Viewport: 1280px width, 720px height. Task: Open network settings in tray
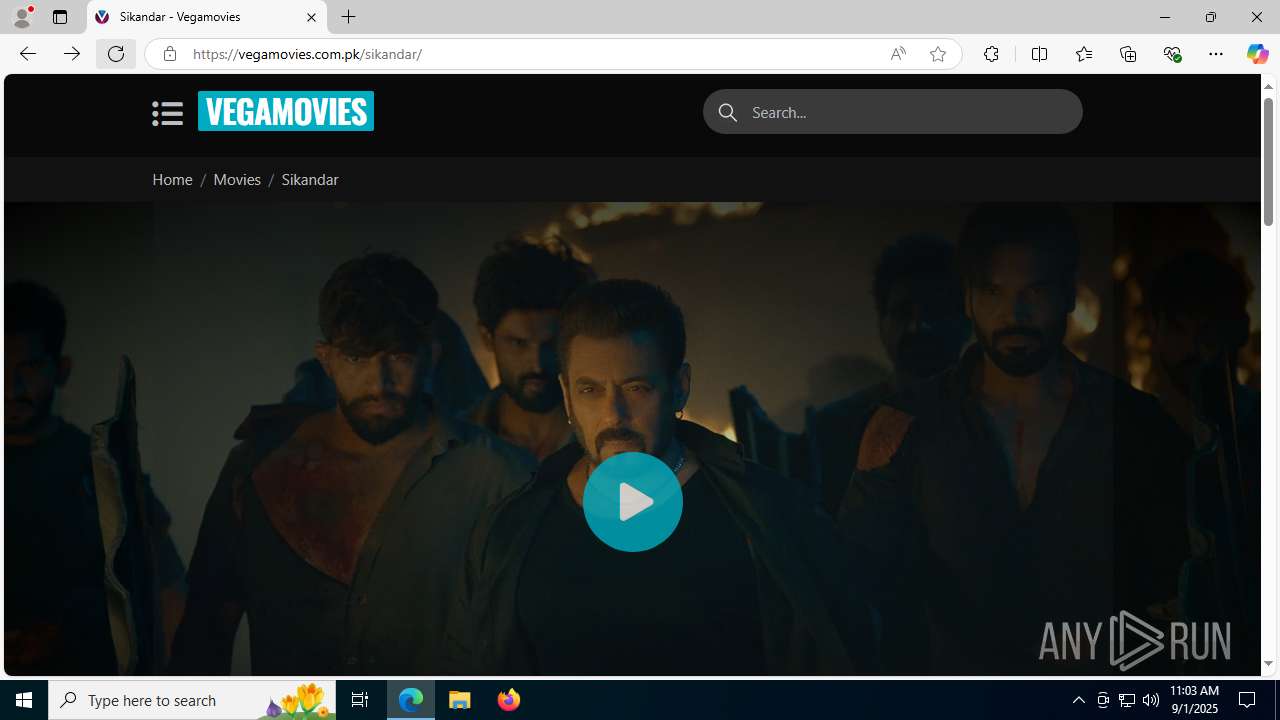pos(1127,700)
